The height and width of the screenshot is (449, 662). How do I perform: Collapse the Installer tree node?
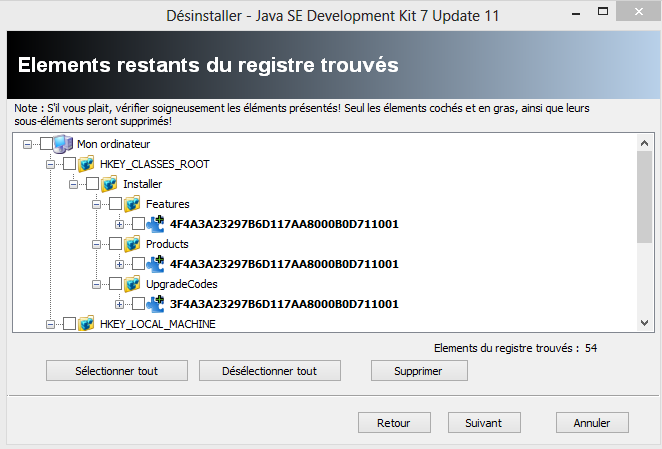point(73,184)
